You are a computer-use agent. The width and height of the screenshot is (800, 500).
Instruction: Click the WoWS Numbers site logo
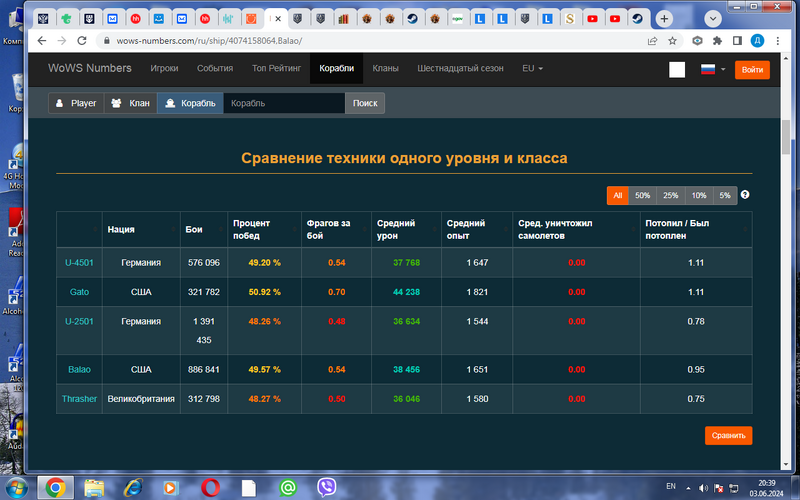click(x=90, y=68)
